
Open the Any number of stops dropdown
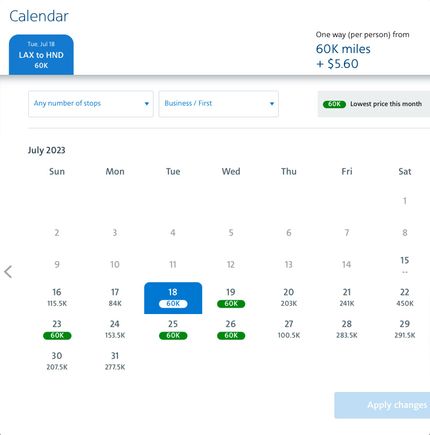pyautogui.click(x=91, y=104)
